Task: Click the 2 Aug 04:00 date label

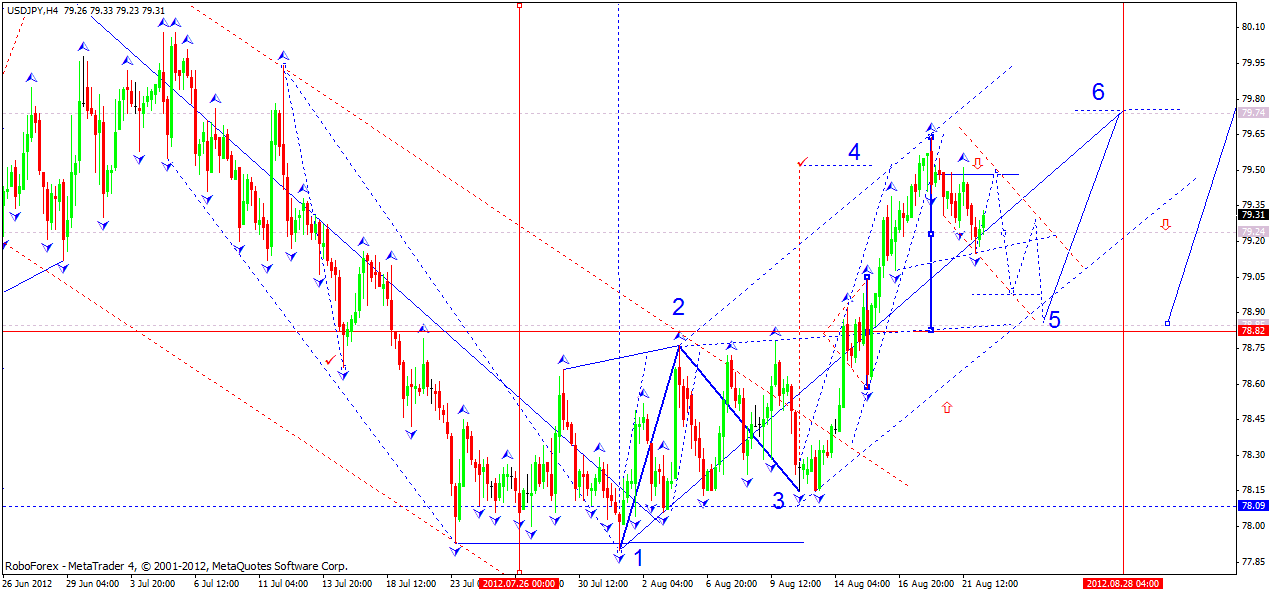Action: 665,583
